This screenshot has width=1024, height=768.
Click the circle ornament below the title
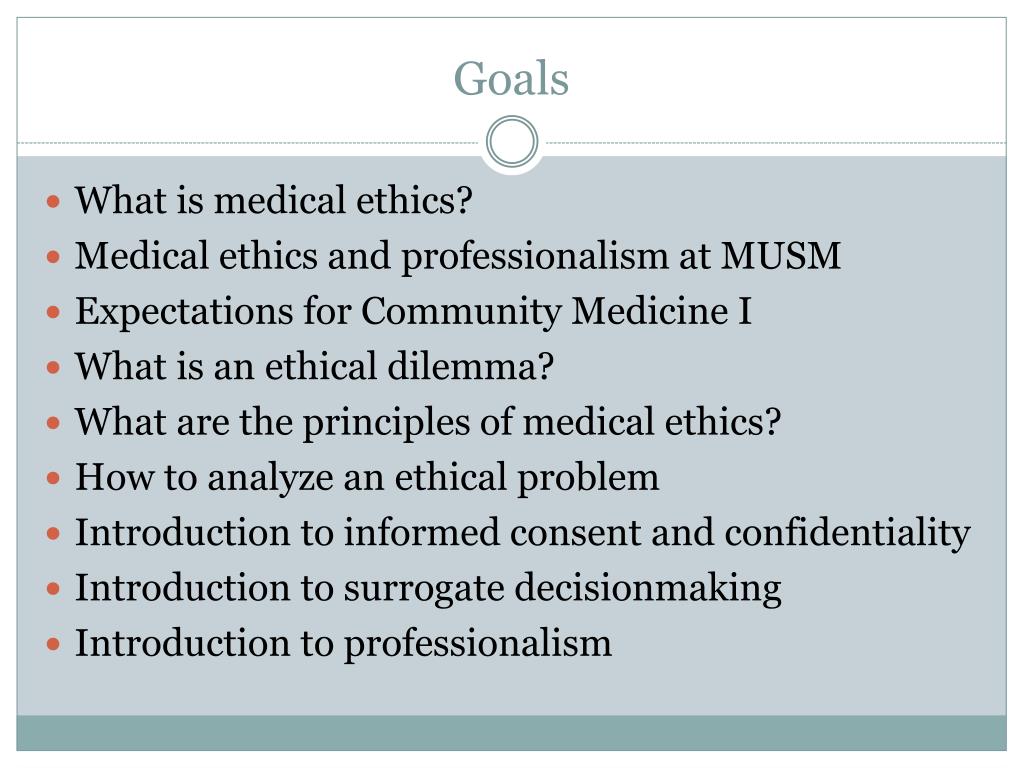[x=512, y=142]
